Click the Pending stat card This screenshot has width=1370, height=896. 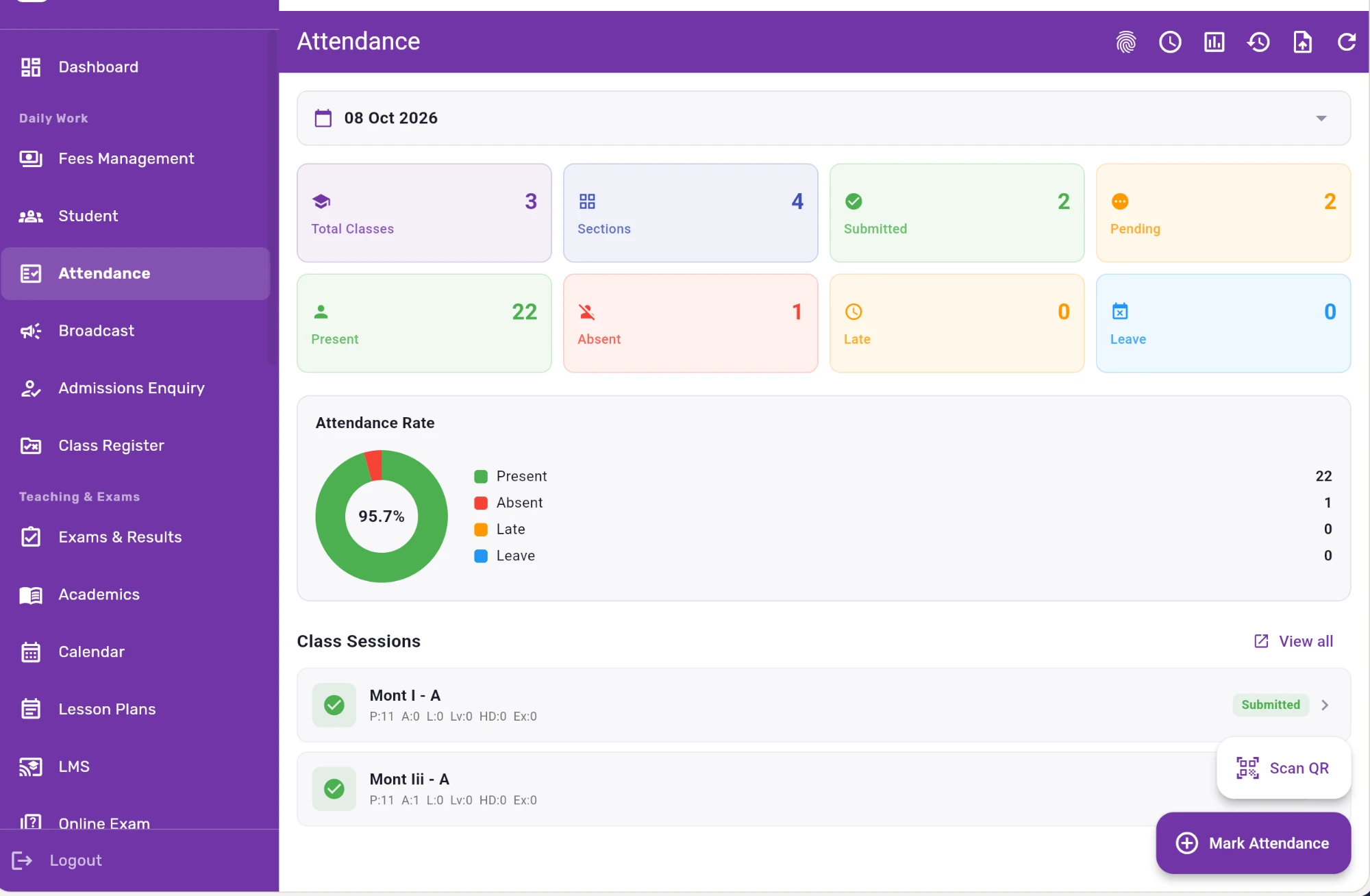pos(1223,213)
